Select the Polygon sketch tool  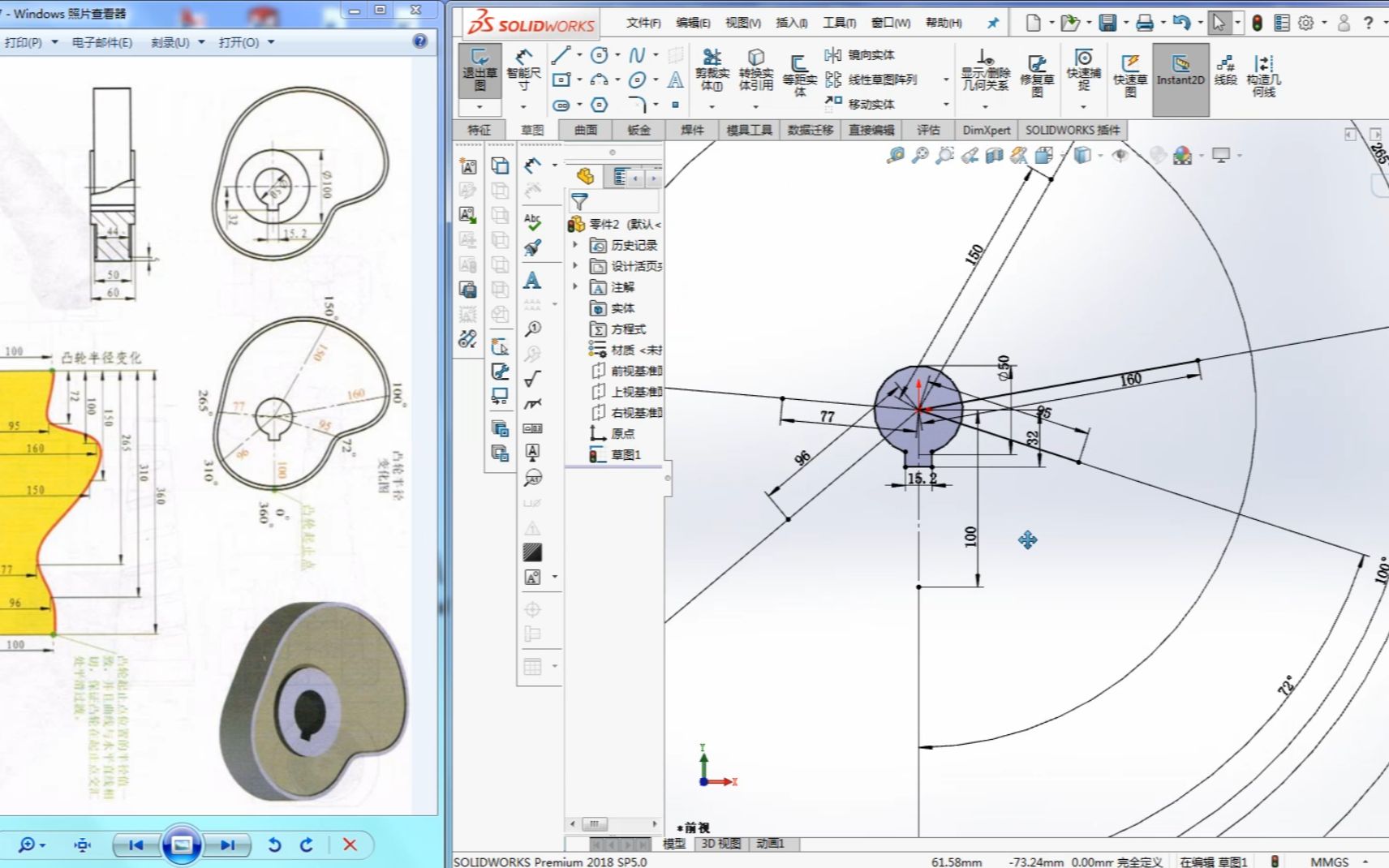pos(600,105)
